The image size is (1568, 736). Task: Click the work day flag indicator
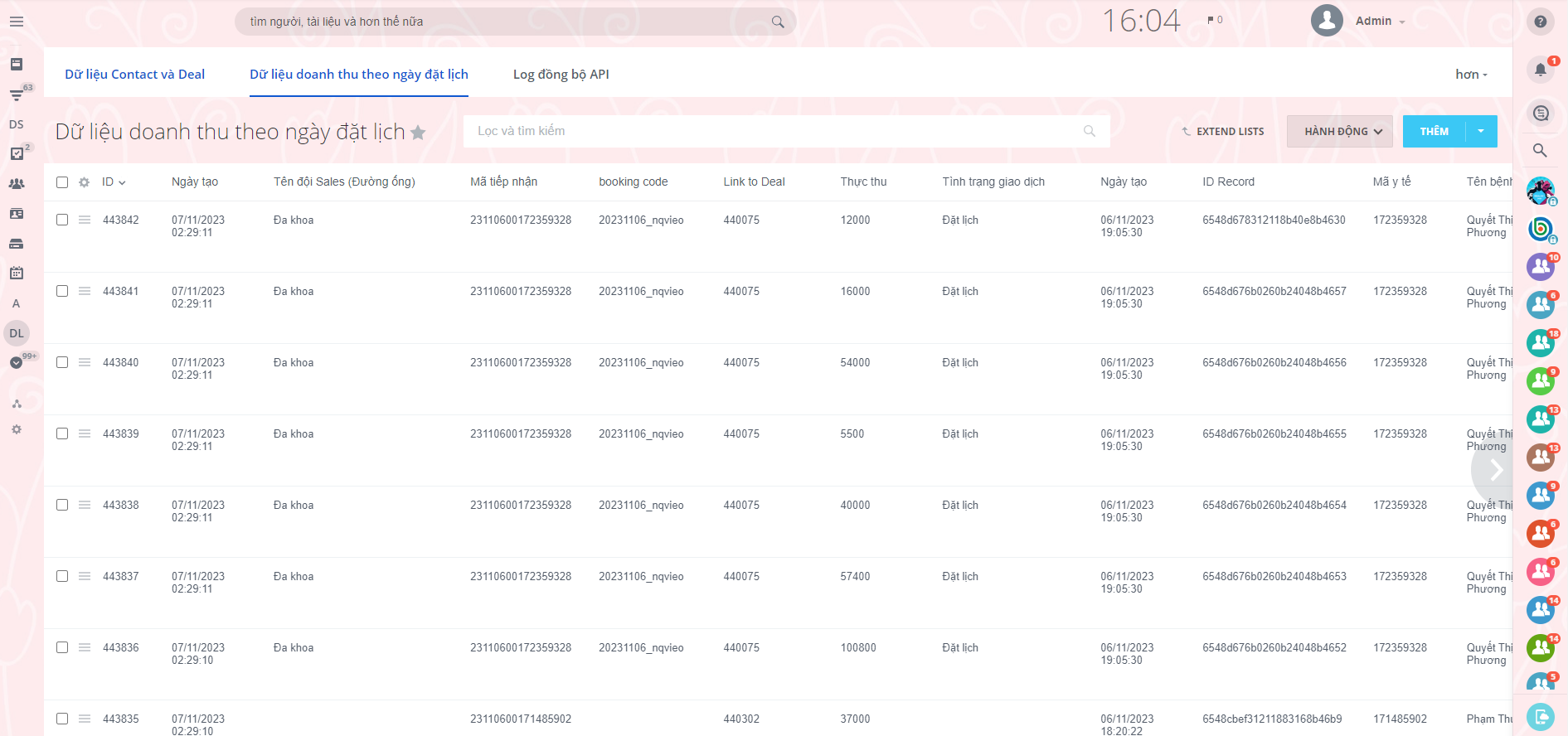(1215, 20)
